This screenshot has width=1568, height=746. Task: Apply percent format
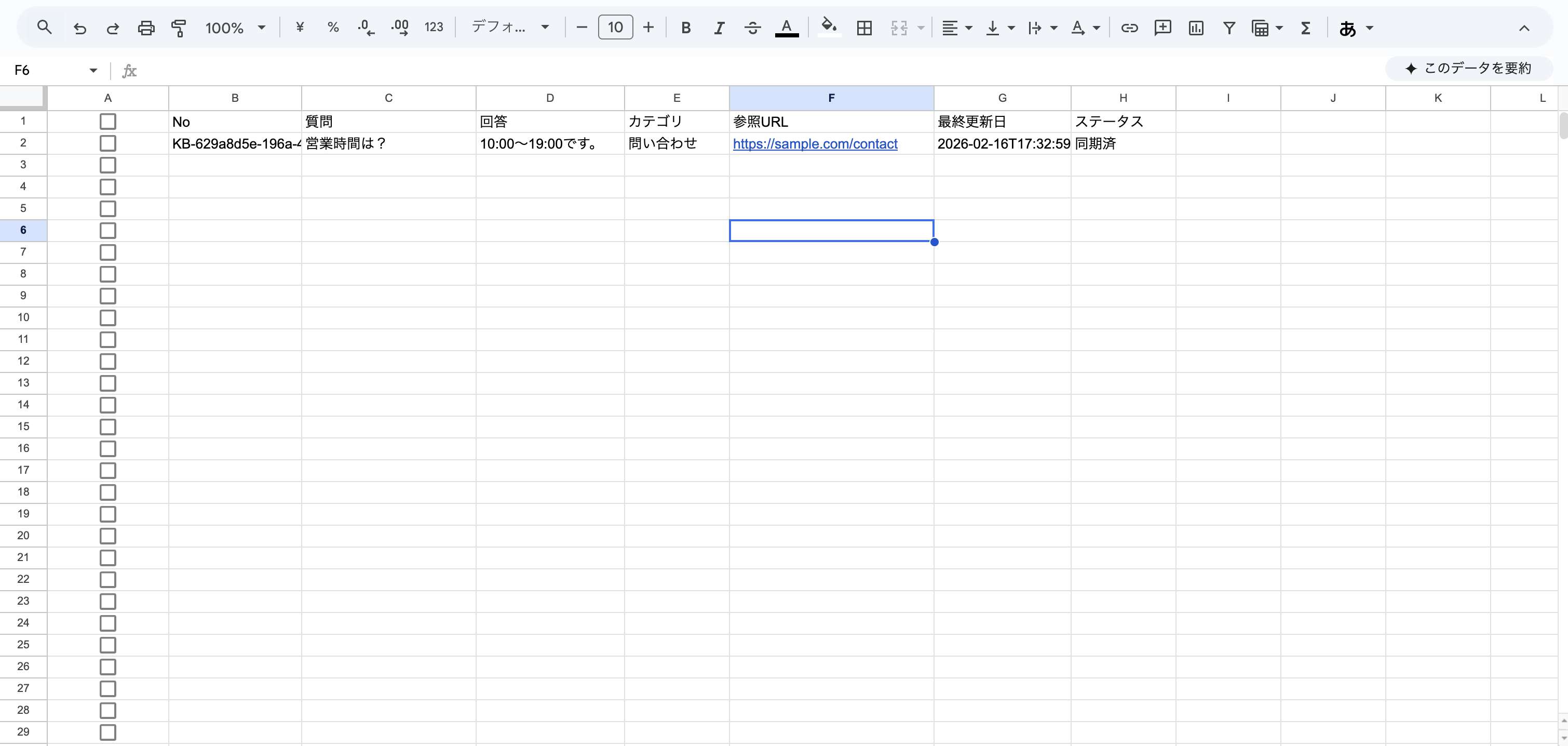pos(333,28)
